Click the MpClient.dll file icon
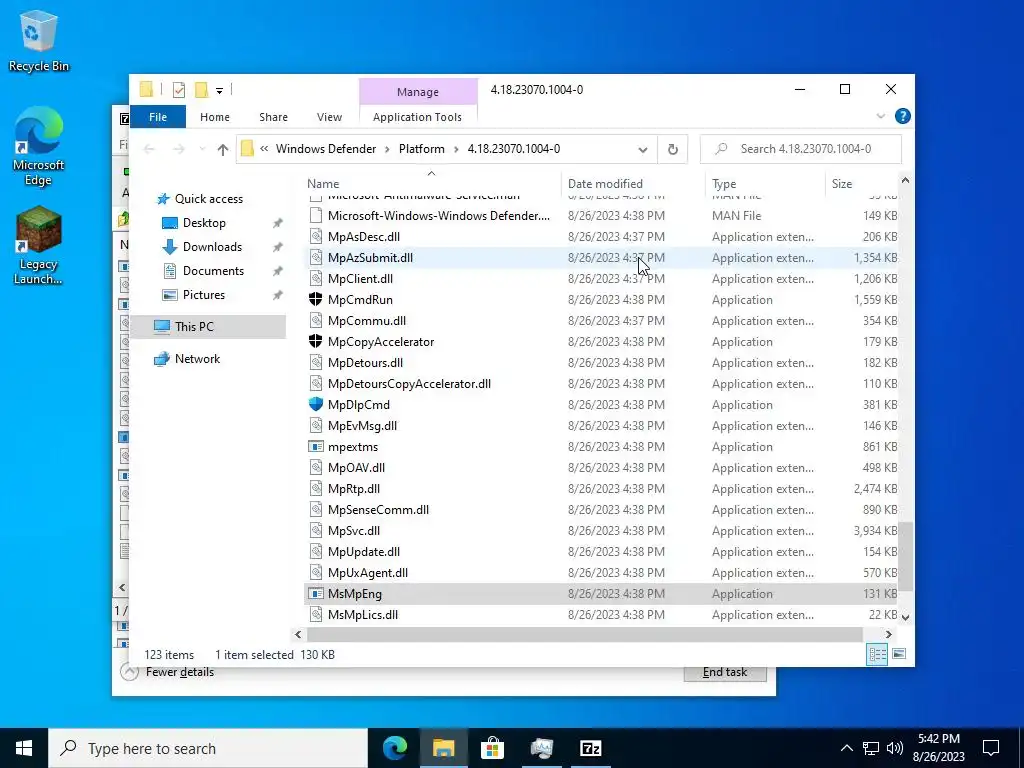 (315, 279)
